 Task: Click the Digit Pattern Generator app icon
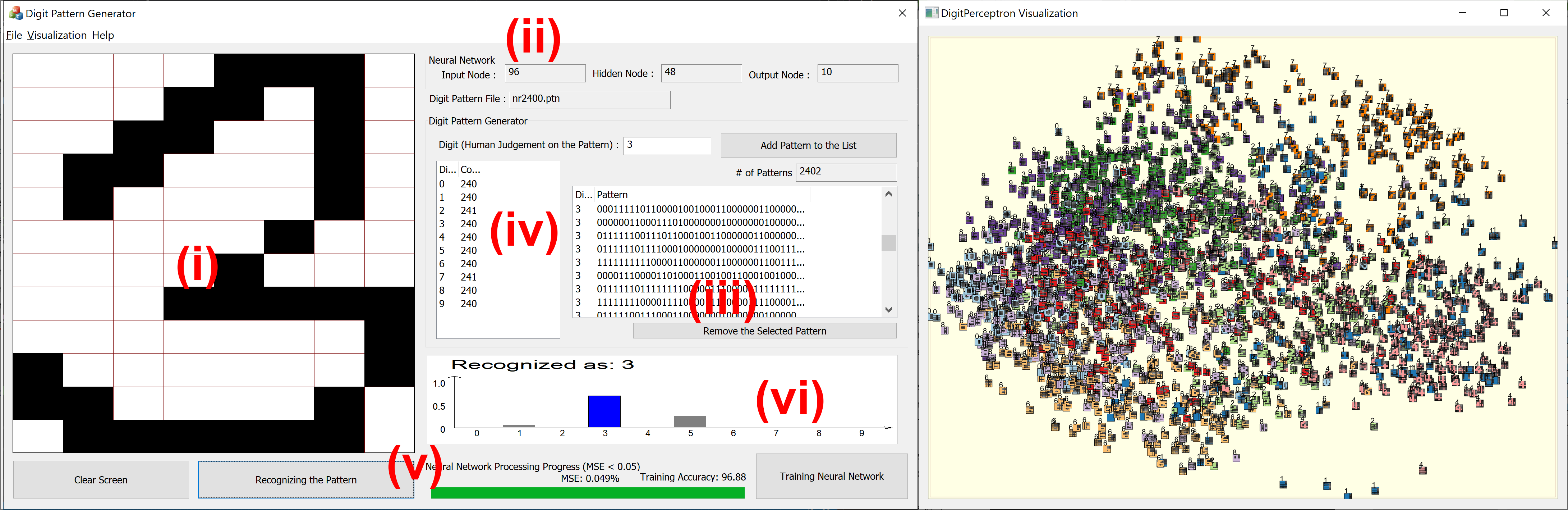click(x=16, y=13)
